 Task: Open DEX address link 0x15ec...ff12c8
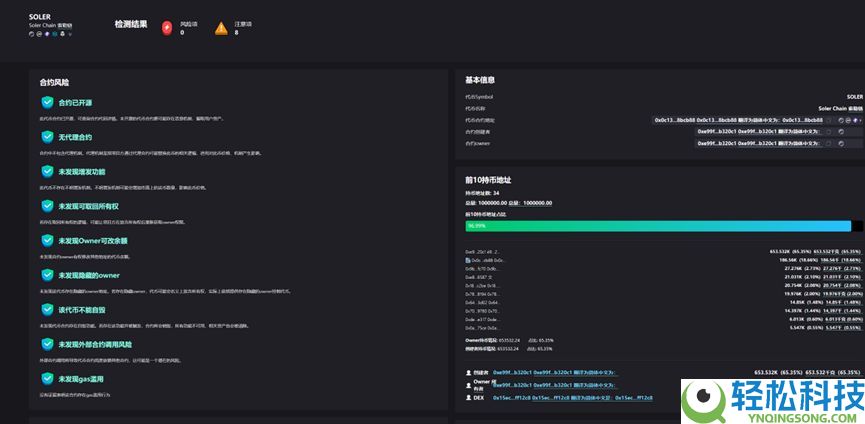(x=512, y=398)
